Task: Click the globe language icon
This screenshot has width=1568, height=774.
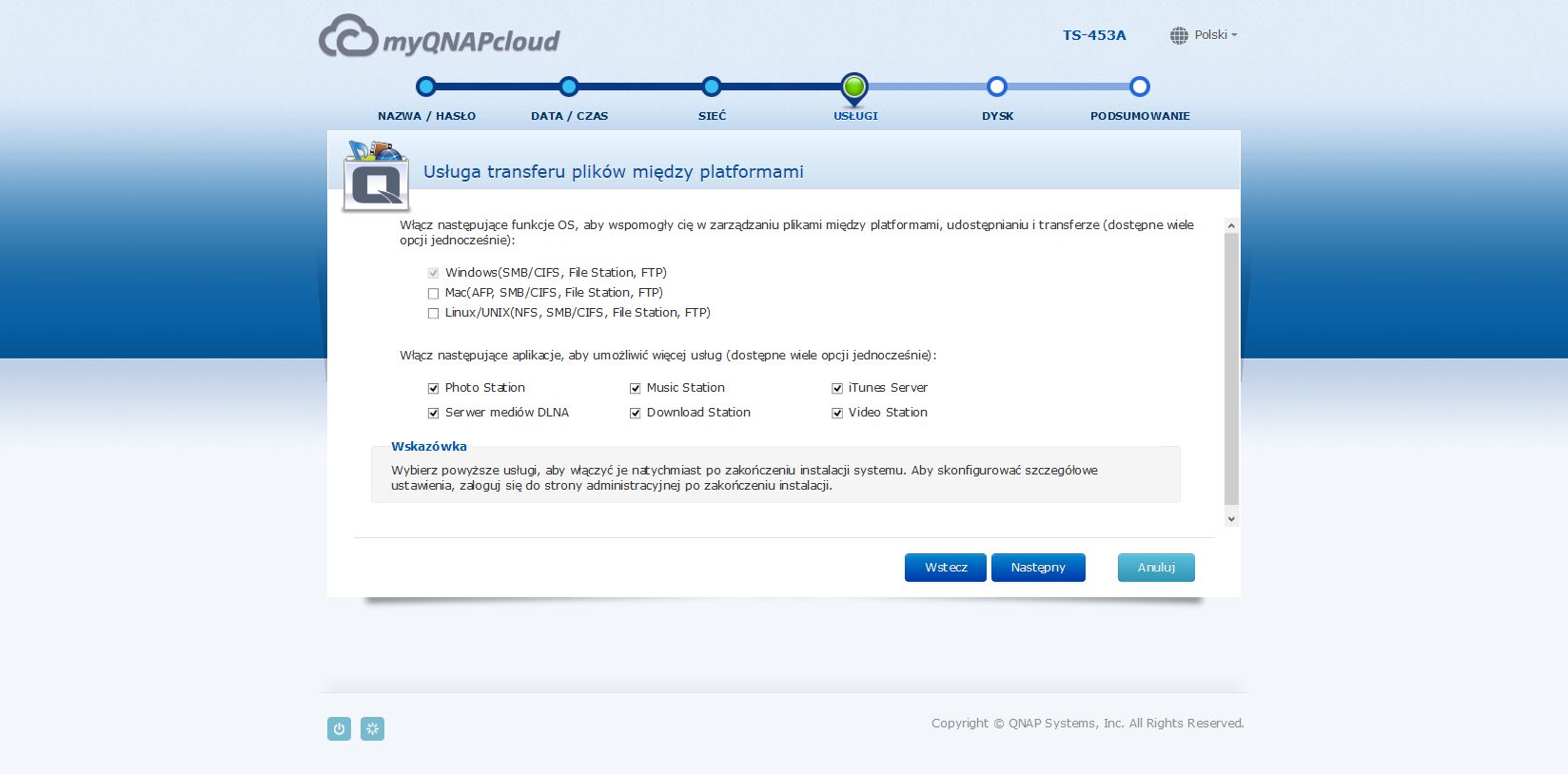Action: coord(1179,35)
